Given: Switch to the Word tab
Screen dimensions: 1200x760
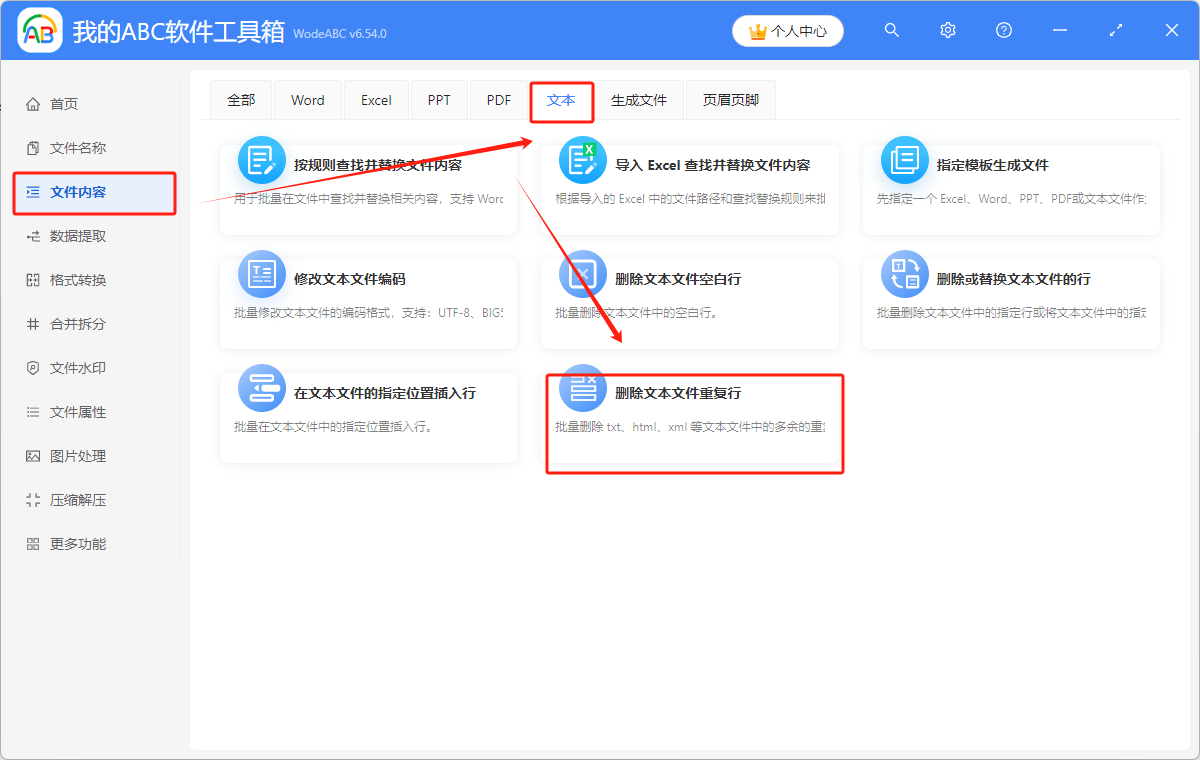Looking at the screenshot, I should pos(307,100).
